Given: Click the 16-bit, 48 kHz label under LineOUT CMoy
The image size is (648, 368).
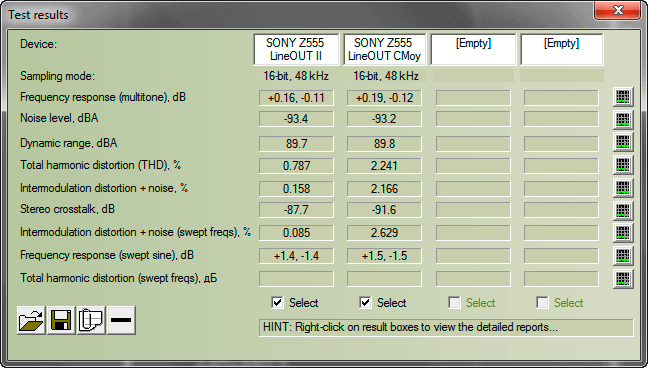Looking at the screenshot, I should 386,76.
